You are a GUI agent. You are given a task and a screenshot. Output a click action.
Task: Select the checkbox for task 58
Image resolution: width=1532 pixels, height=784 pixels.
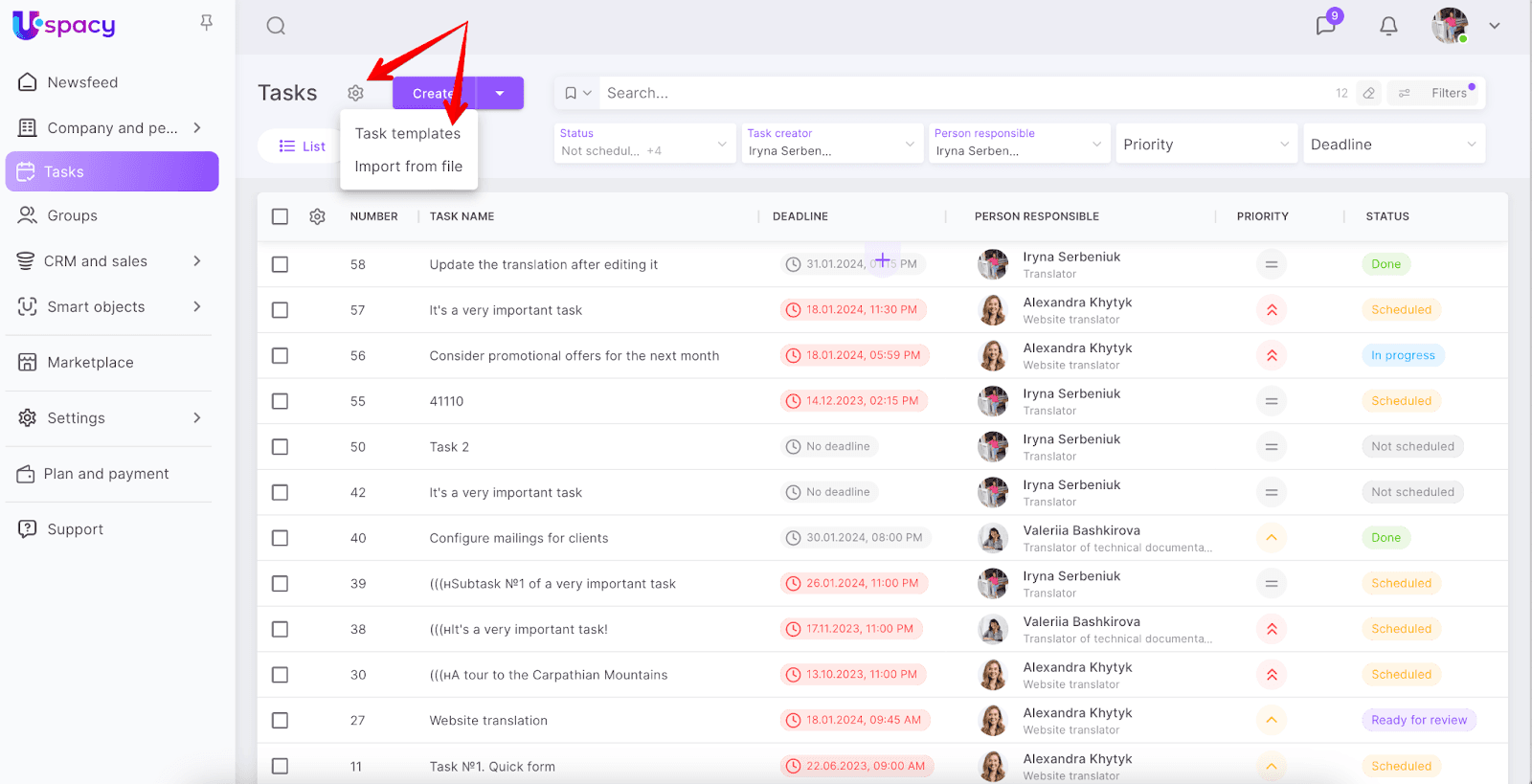pos(280,264)
